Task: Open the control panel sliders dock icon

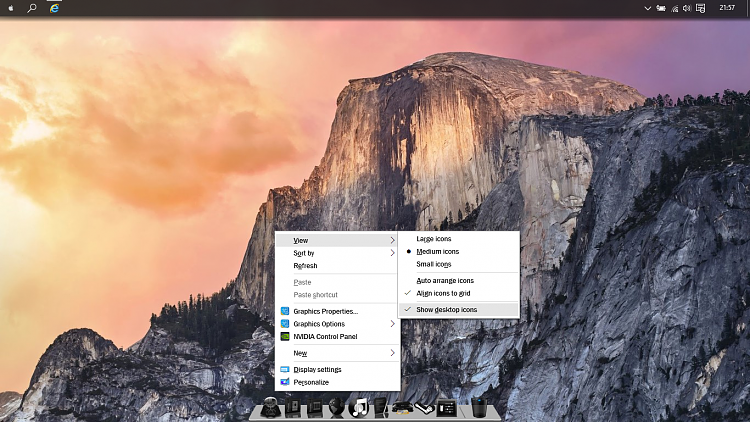Action: [446, 408]
